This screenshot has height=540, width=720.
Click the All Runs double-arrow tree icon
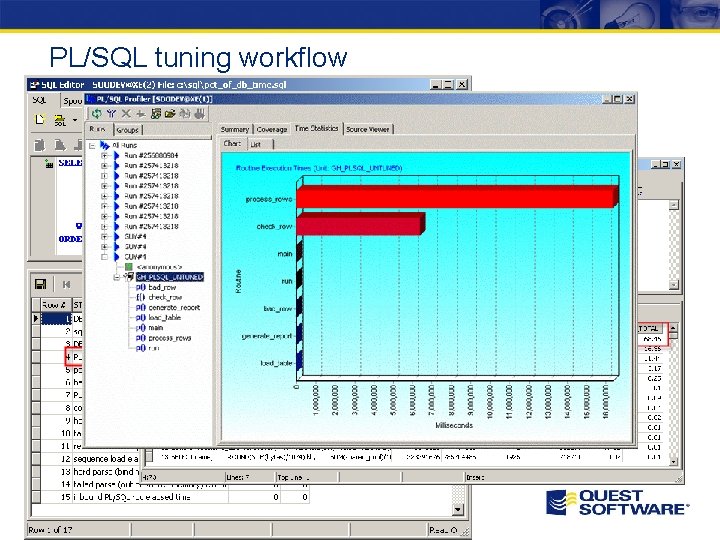[104, 145]
